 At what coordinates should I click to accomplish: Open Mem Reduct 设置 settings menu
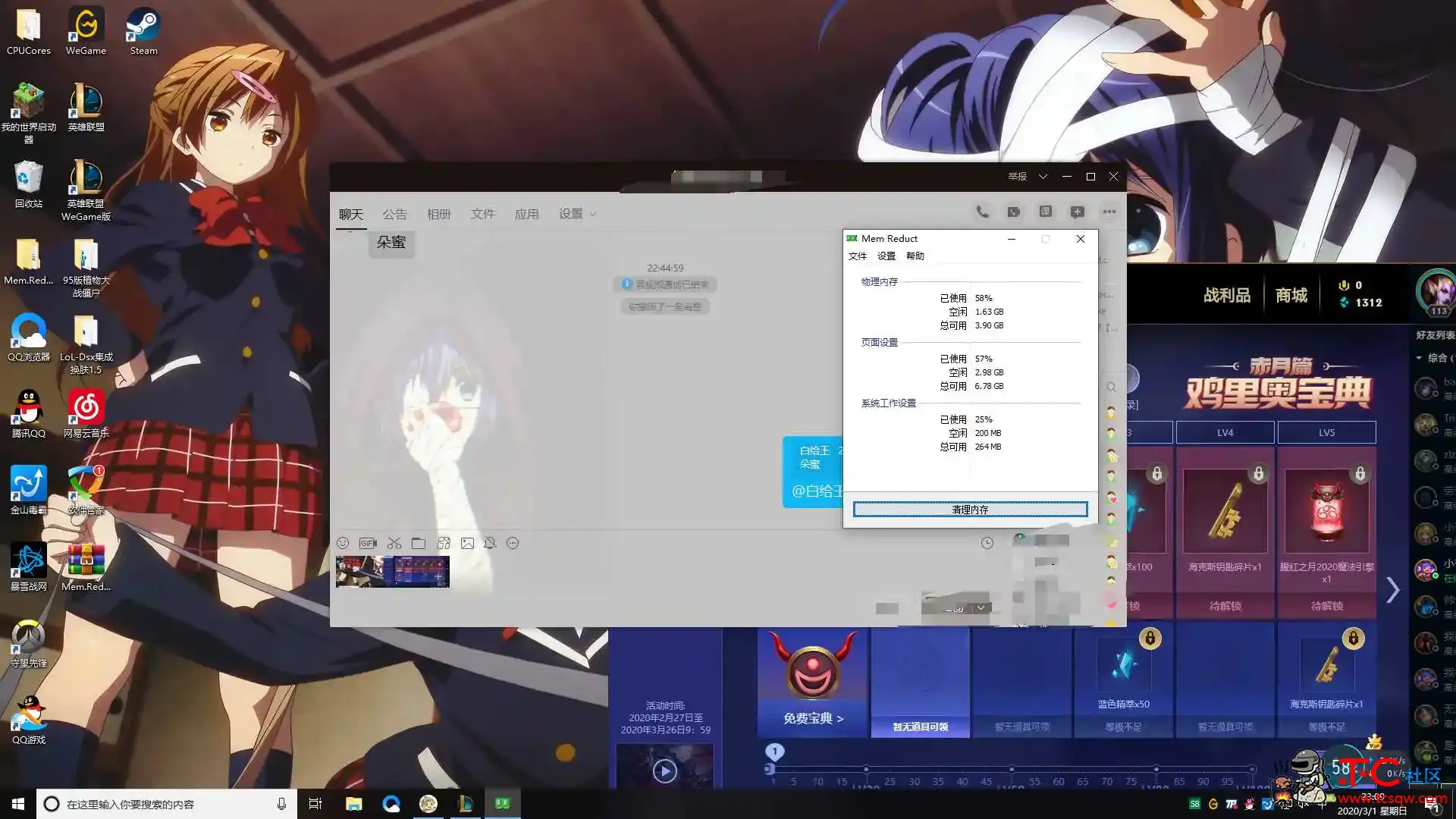[x=886, y=255]
